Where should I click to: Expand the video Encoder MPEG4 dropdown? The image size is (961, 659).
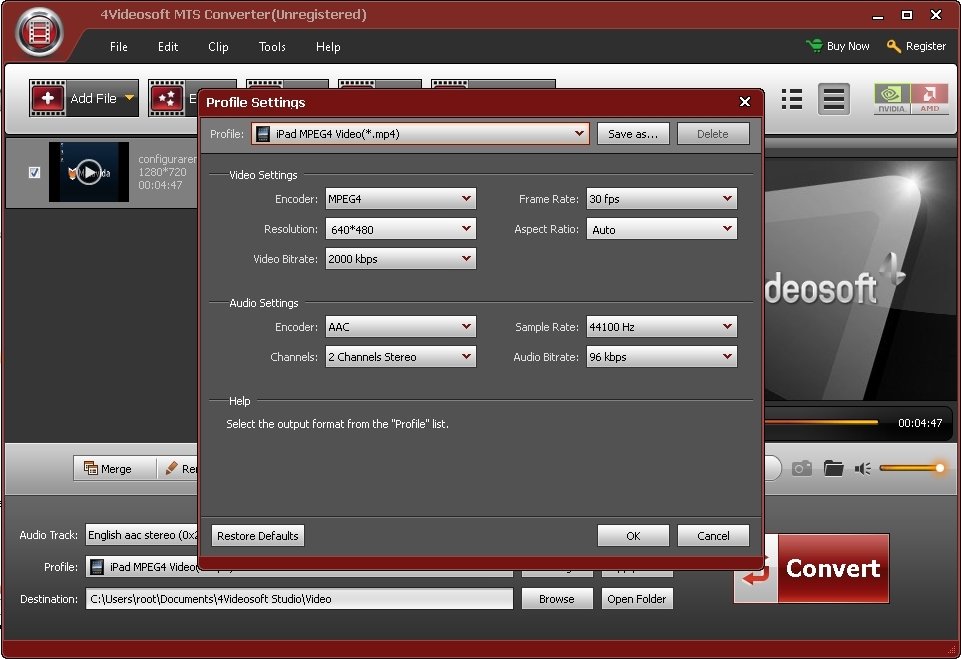400,199
